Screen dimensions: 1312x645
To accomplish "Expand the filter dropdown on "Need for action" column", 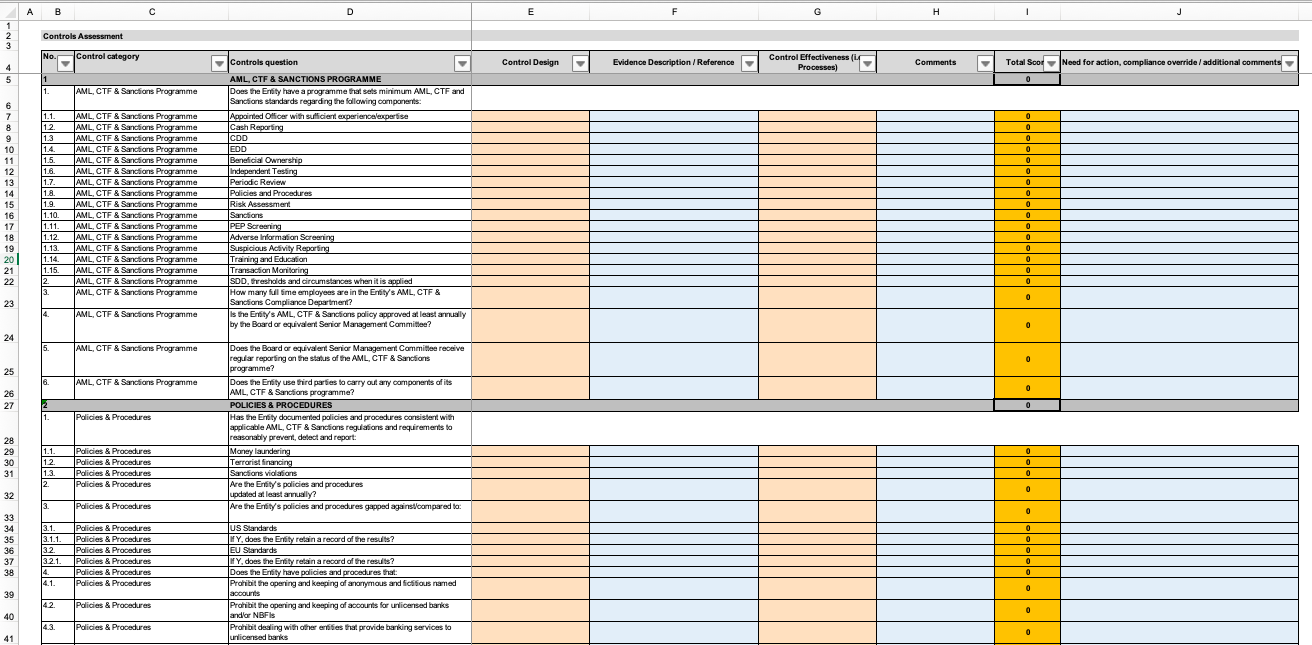I will click(1288, 62).
